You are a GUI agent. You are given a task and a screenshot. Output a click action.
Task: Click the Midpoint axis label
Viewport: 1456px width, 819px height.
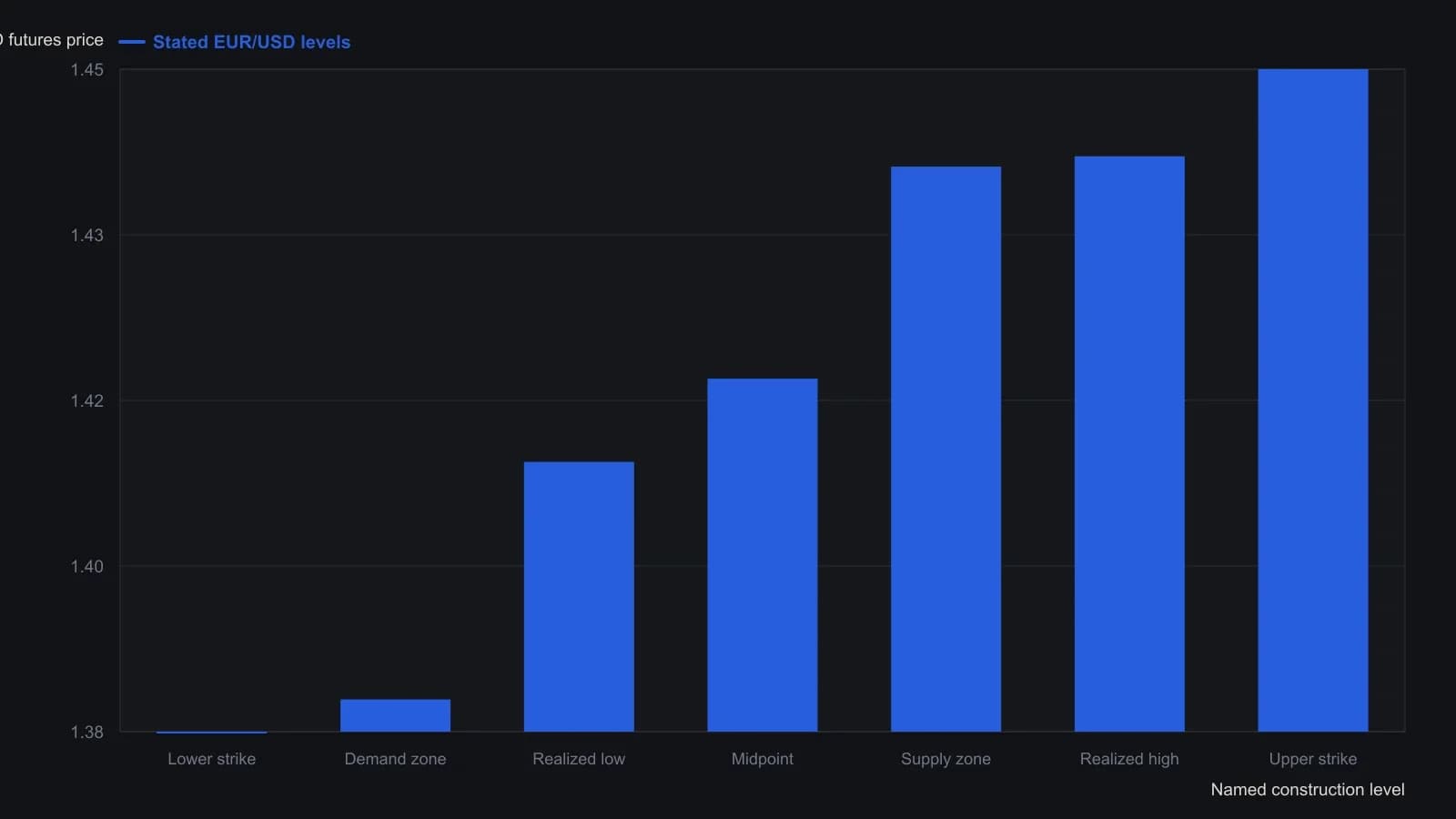click(x=763, y=759)
